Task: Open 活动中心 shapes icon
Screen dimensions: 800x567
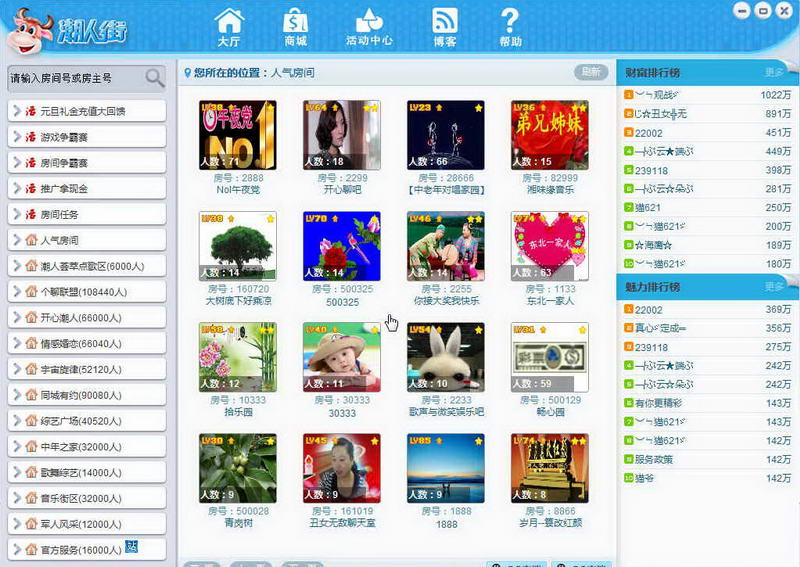Action: [369, 28]
